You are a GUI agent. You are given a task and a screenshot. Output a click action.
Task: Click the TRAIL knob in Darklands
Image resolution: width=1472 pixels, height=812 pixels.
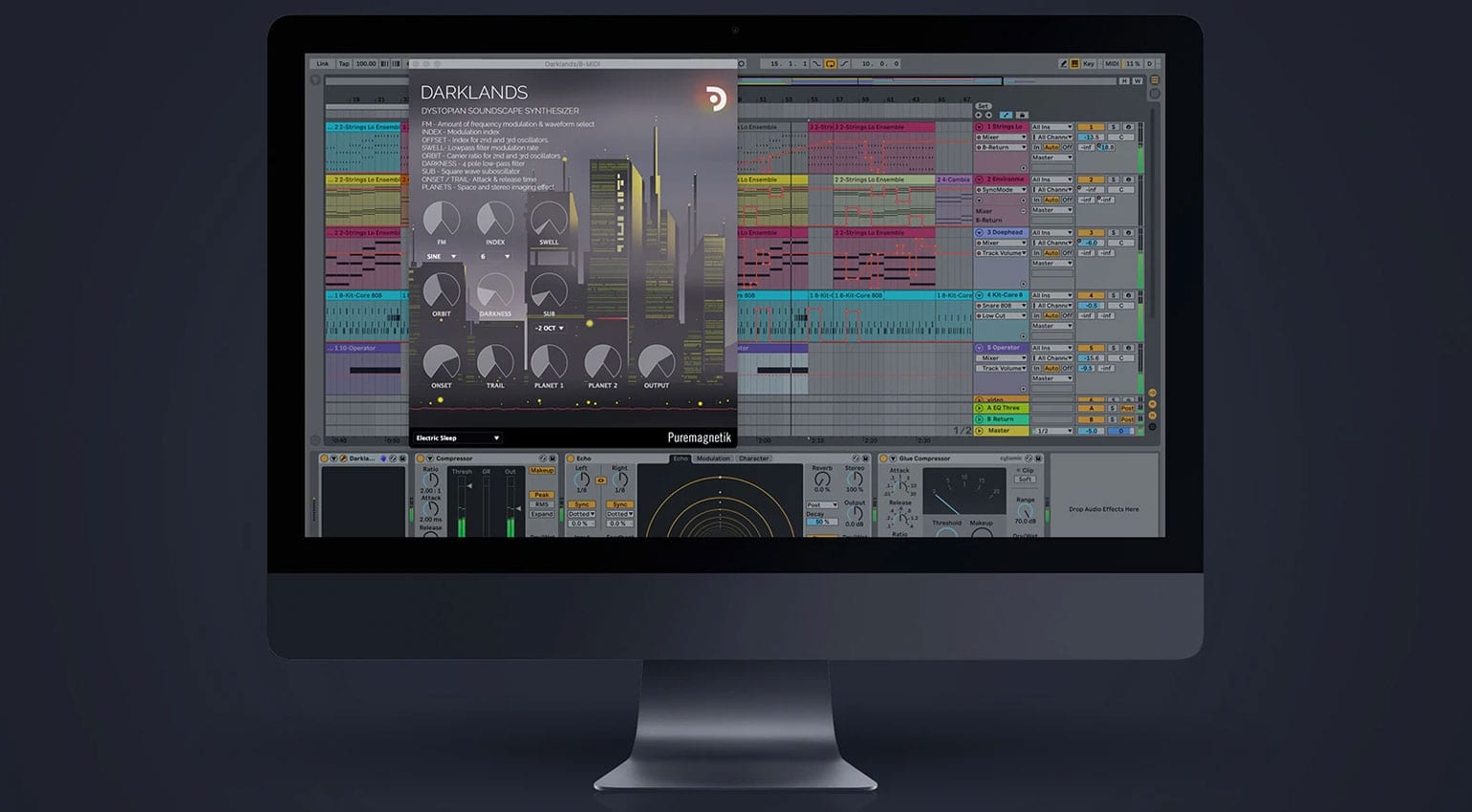[x=495, y=363]
